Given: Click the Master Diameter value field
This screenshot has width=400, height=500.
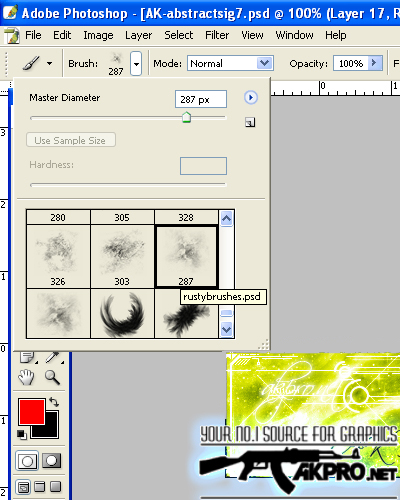Looking at the screenshot, I should (201, 99).
